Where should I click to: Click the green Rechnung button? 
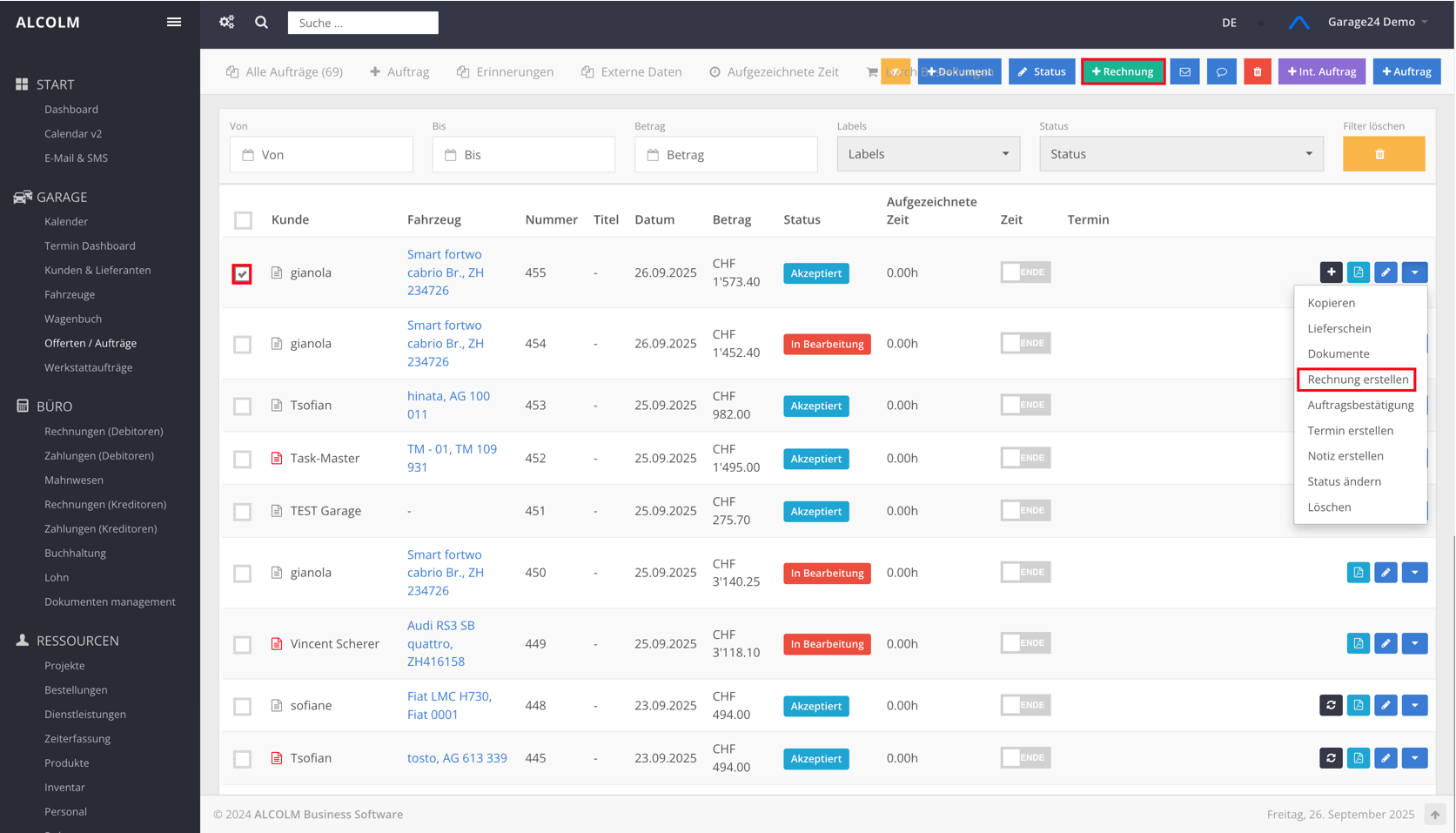click(x=1123, y=71)
